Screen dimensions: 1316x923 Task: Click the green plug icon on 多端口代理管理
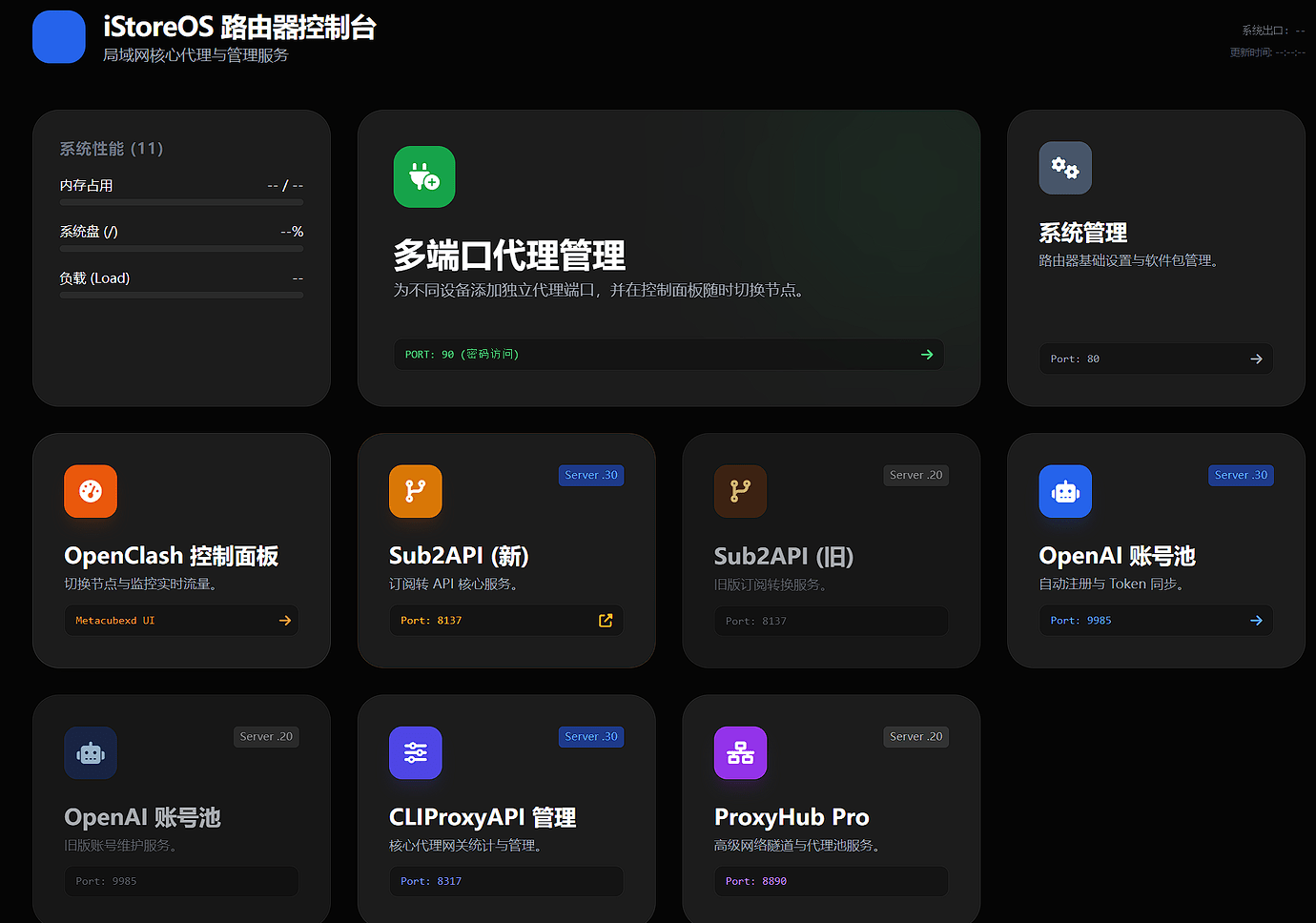tap(424, 176)
